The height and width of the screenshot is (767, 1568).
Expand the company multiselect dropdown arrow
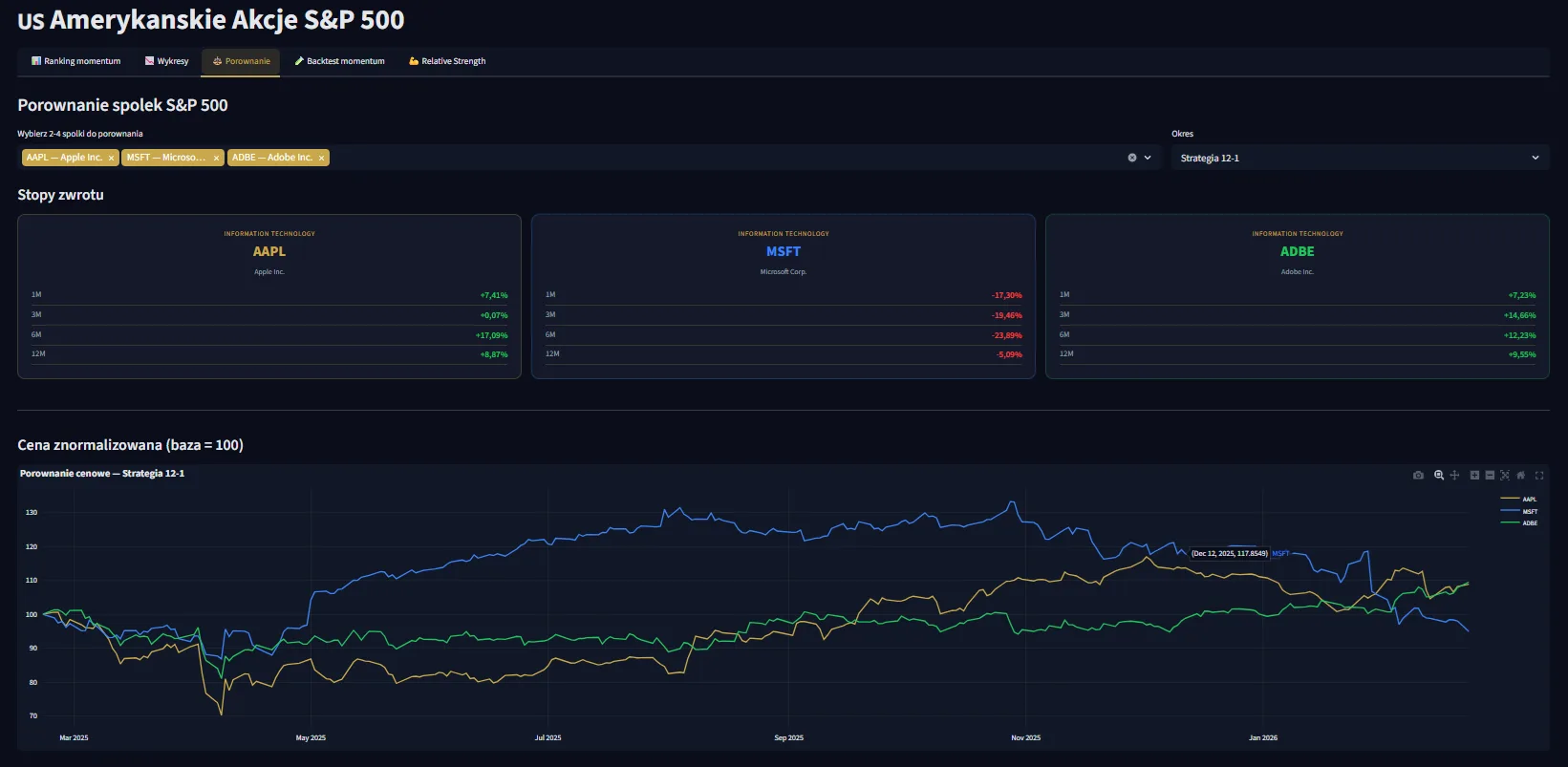(x=1148, y=158)
